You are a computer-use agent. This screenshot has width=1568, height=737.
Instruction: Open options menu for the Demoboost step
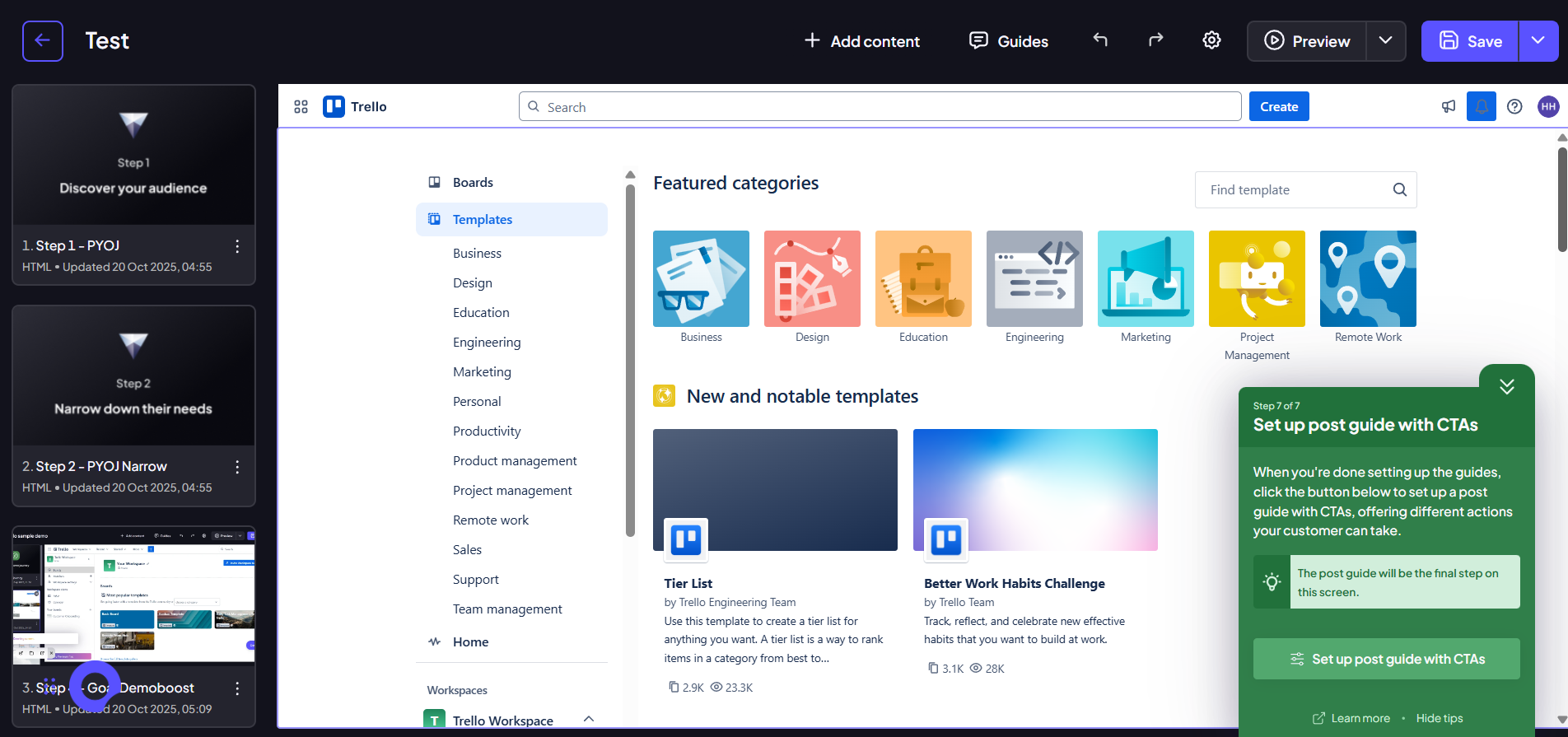[237, 688]
